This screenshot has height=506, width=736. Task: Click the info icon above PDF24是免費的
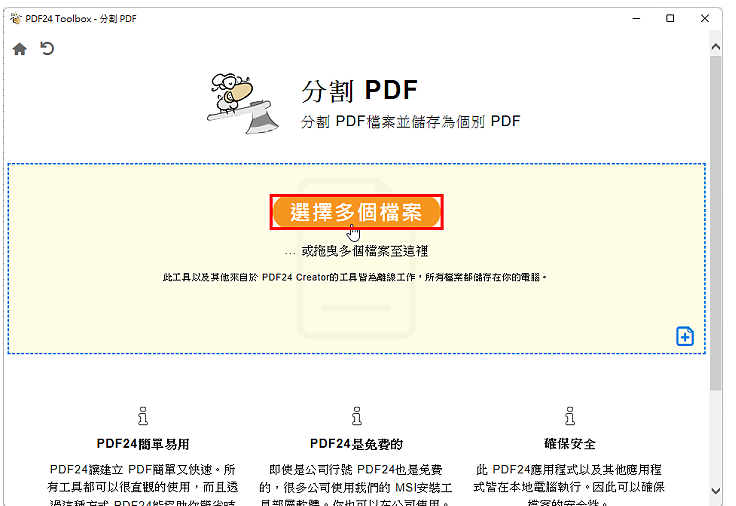[x=357, y=416]
